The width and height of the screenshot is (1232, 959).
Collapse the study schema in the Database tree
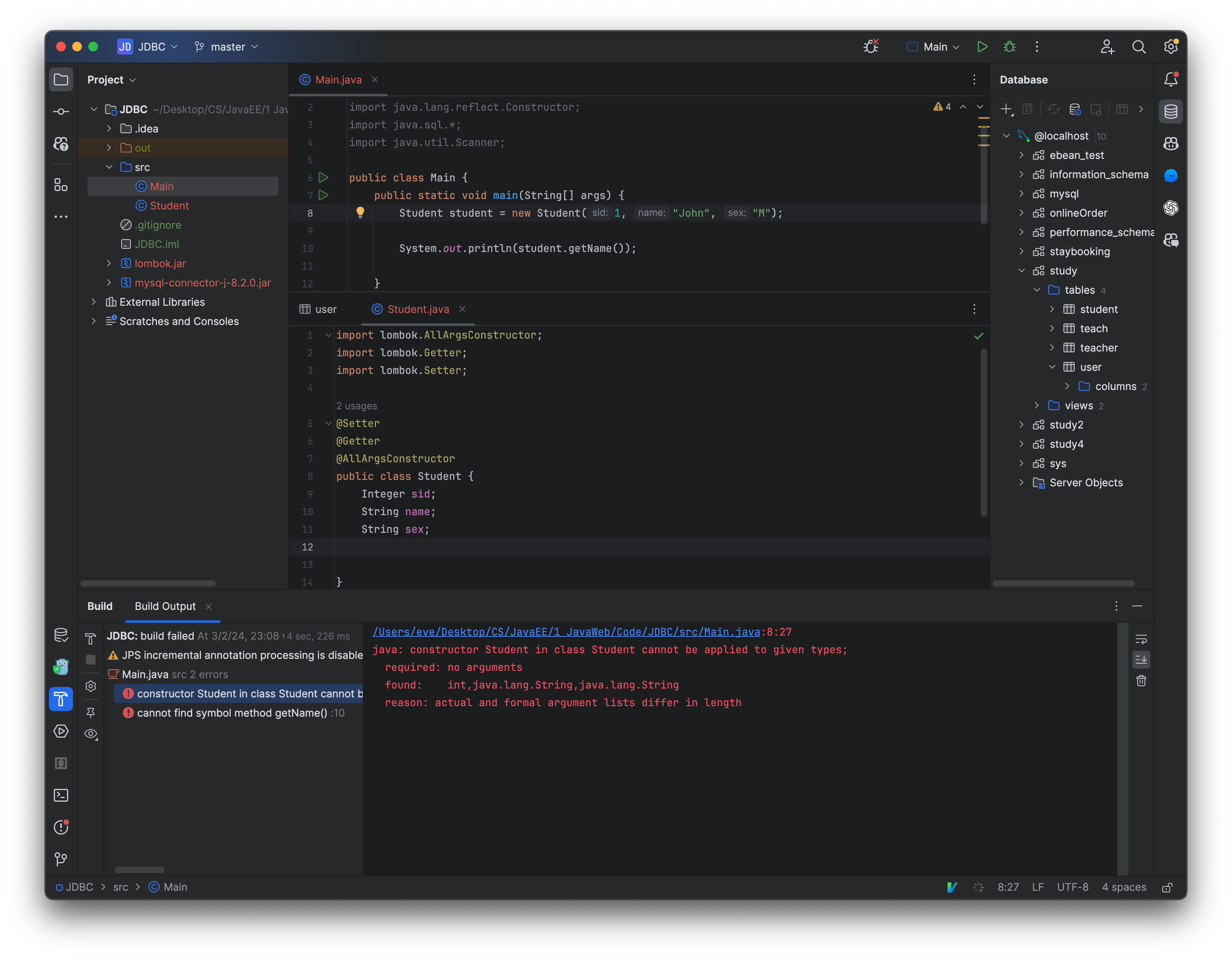1022,271
